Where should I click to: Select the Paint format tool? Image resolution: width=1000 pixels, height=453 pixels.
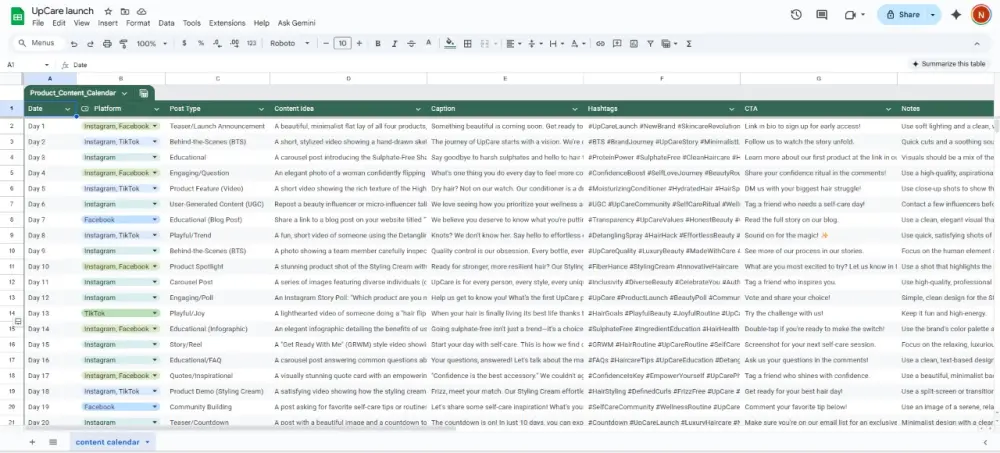coord(124,43)
